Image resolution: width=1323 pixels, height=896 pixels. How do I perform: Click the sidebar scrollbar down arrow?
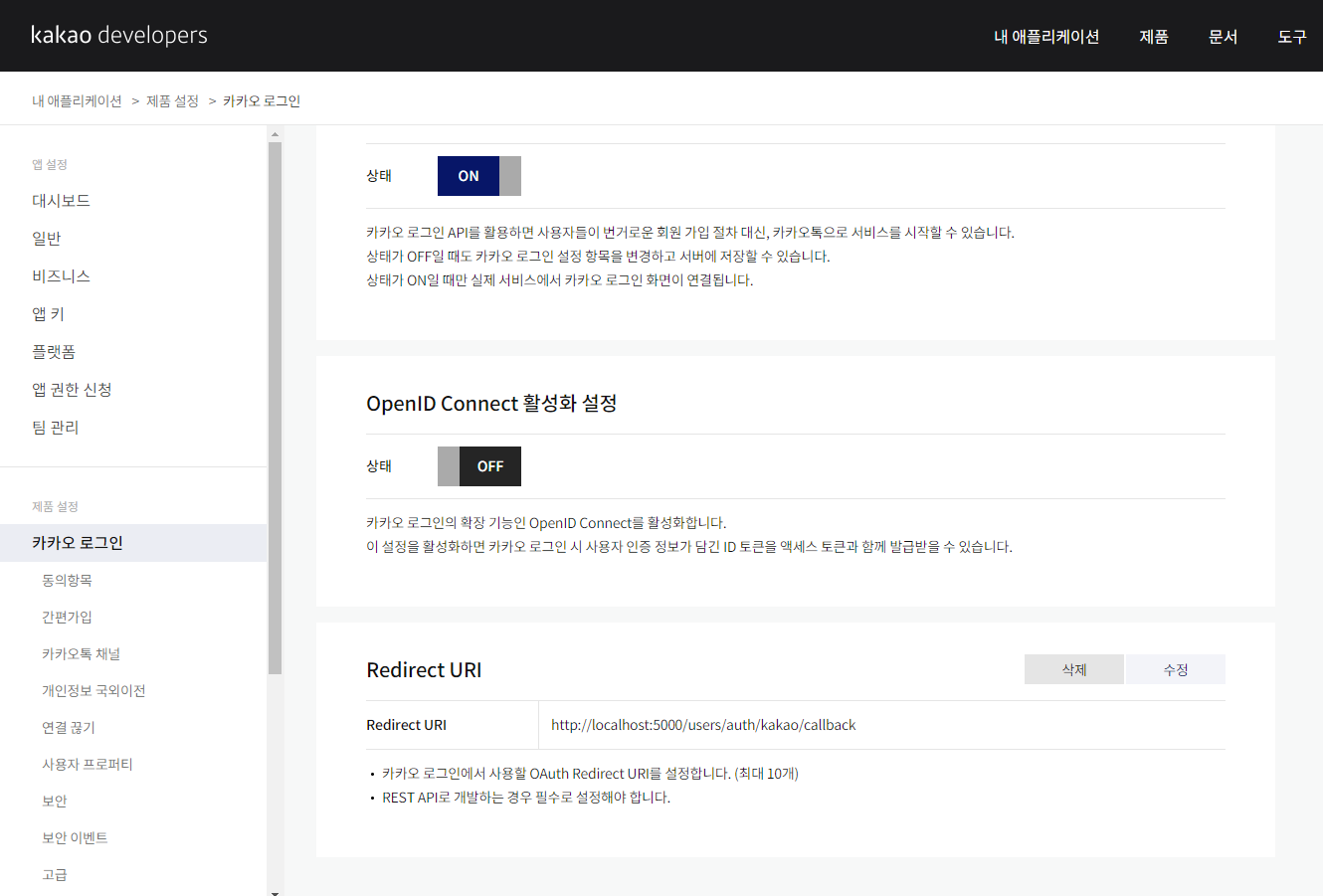pyautogui.click(x=276, y=892)
